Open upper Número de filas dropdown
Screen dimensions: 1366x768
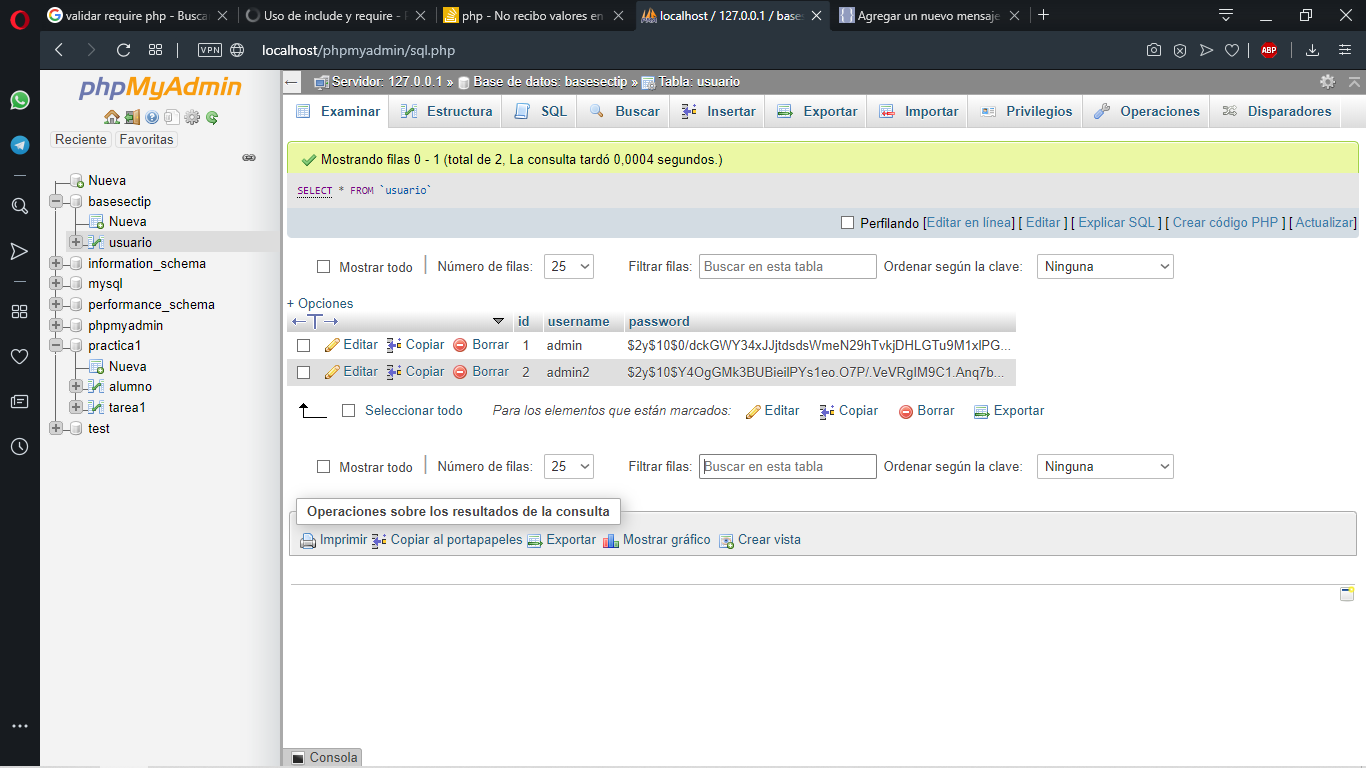tap(569, 267)
